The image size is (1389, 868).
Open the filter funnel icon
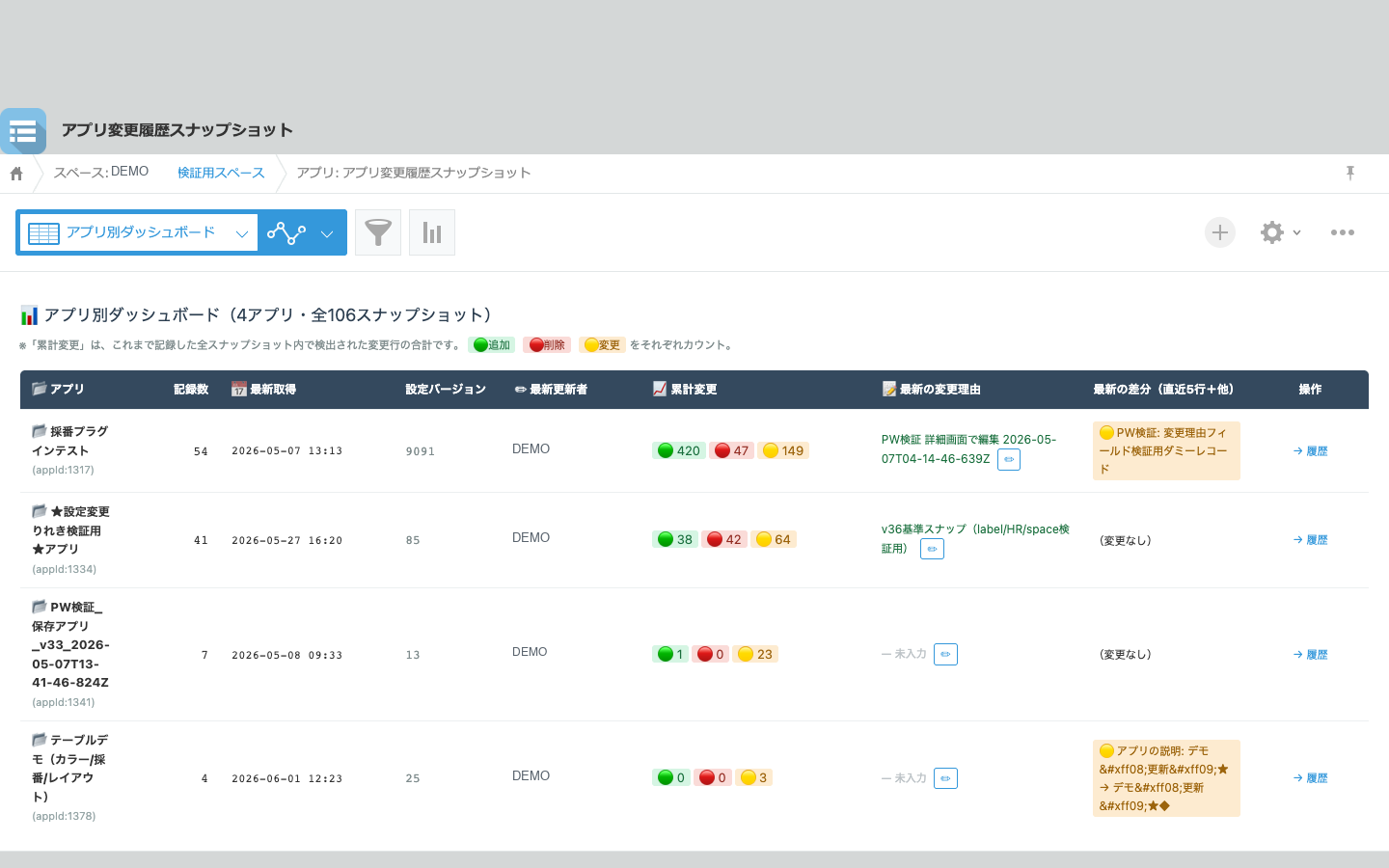(x=378, y=232)
